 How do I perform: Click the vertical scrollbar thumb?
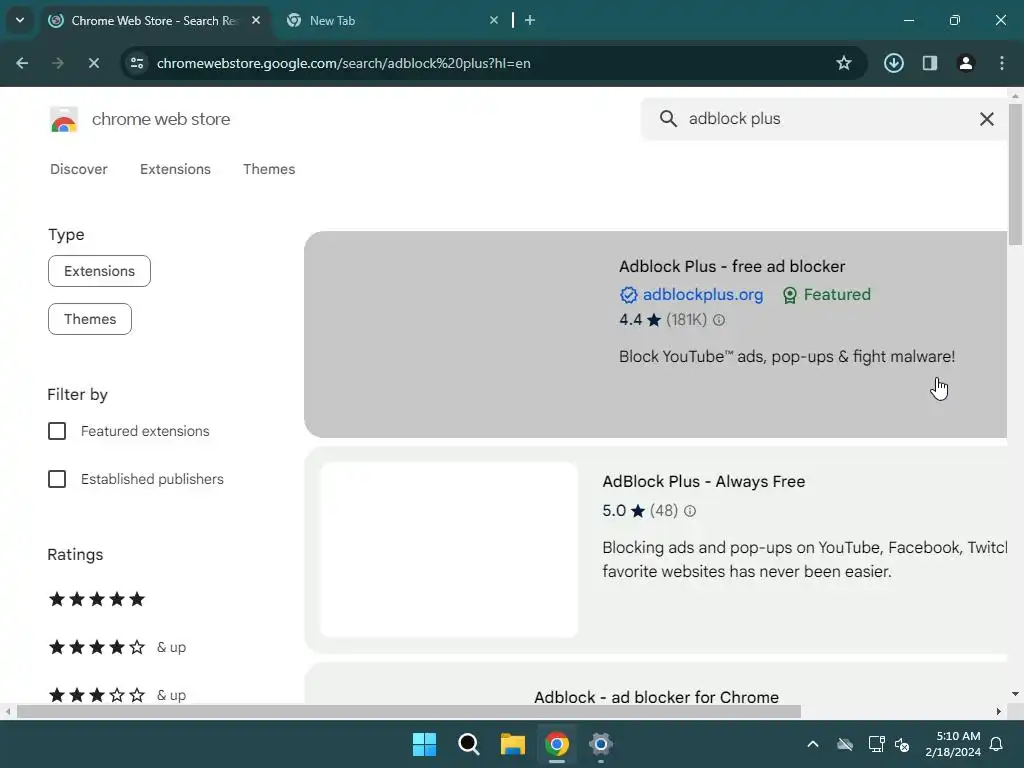coord(1015,174)
